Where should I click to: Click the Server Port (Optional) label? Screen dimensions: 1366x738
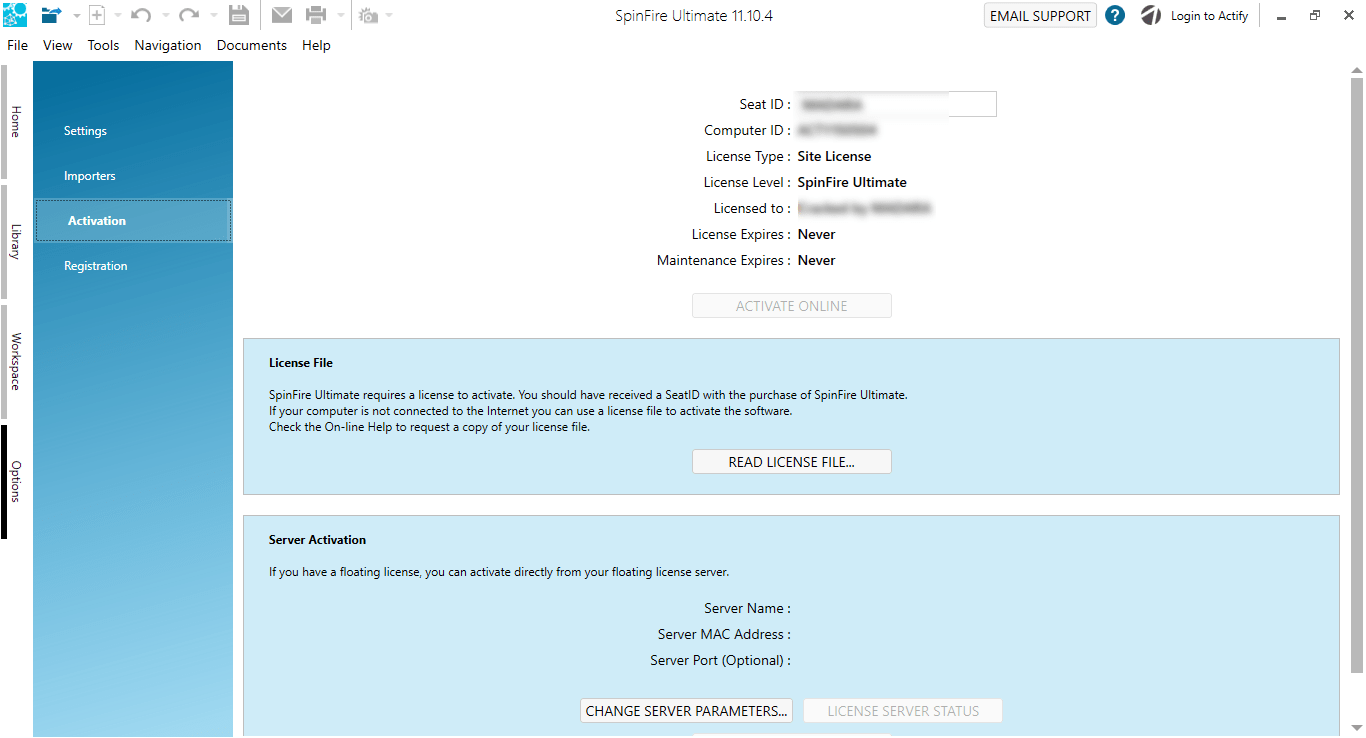[x=720, y=660]
